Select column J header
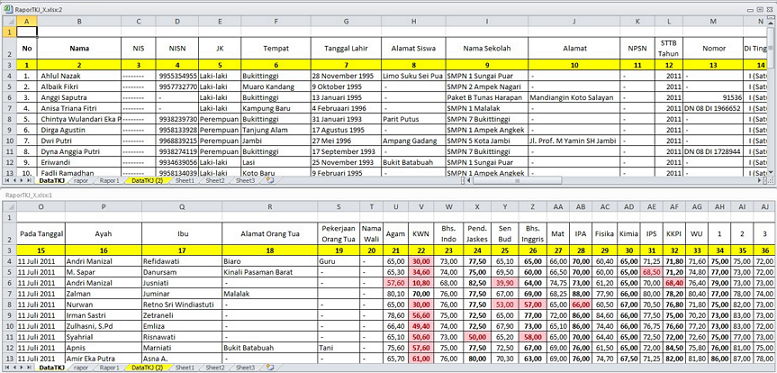 pyautogui.click(x=574, y=21)
